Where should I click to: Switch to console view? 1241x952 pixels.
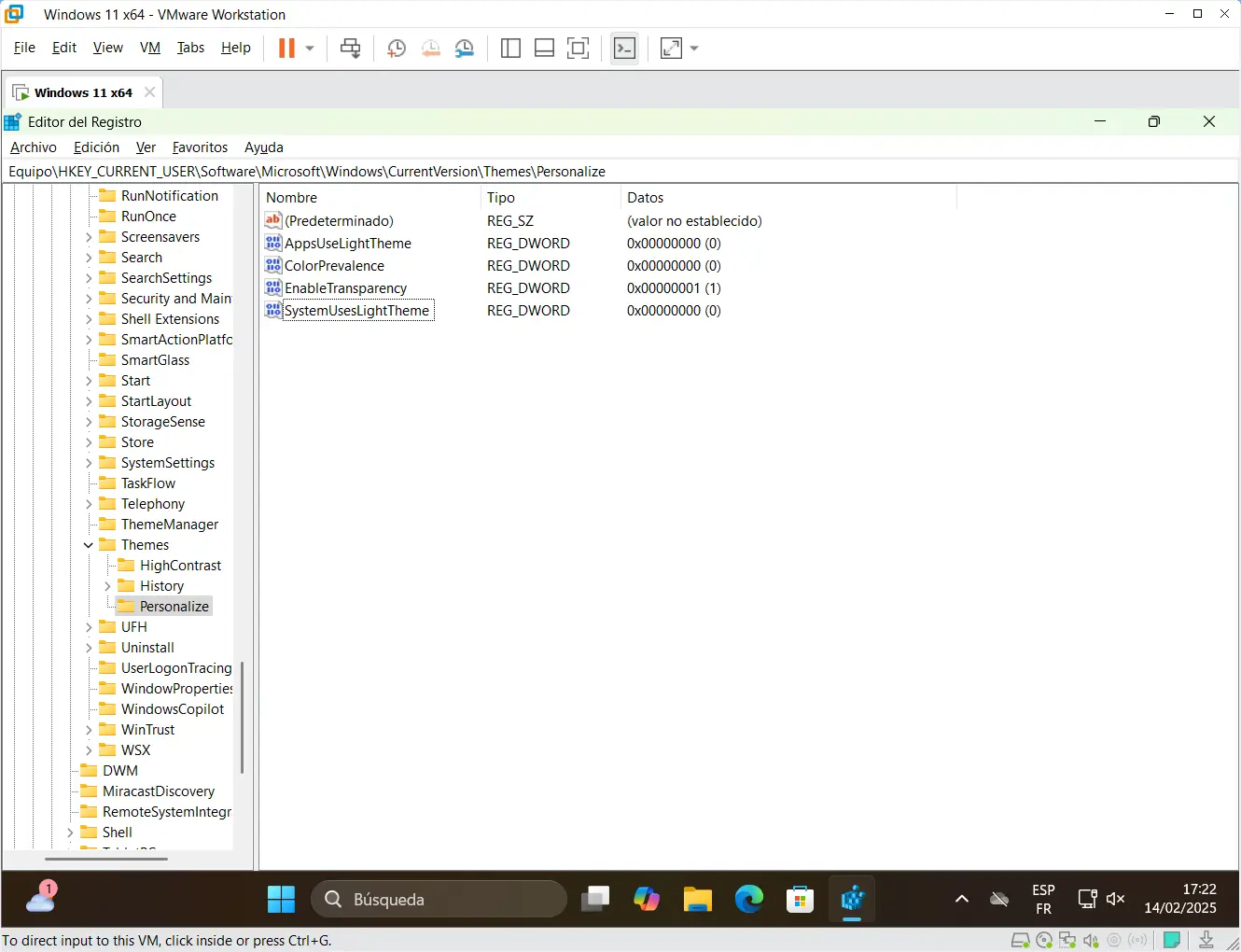(x=625, y=49)
